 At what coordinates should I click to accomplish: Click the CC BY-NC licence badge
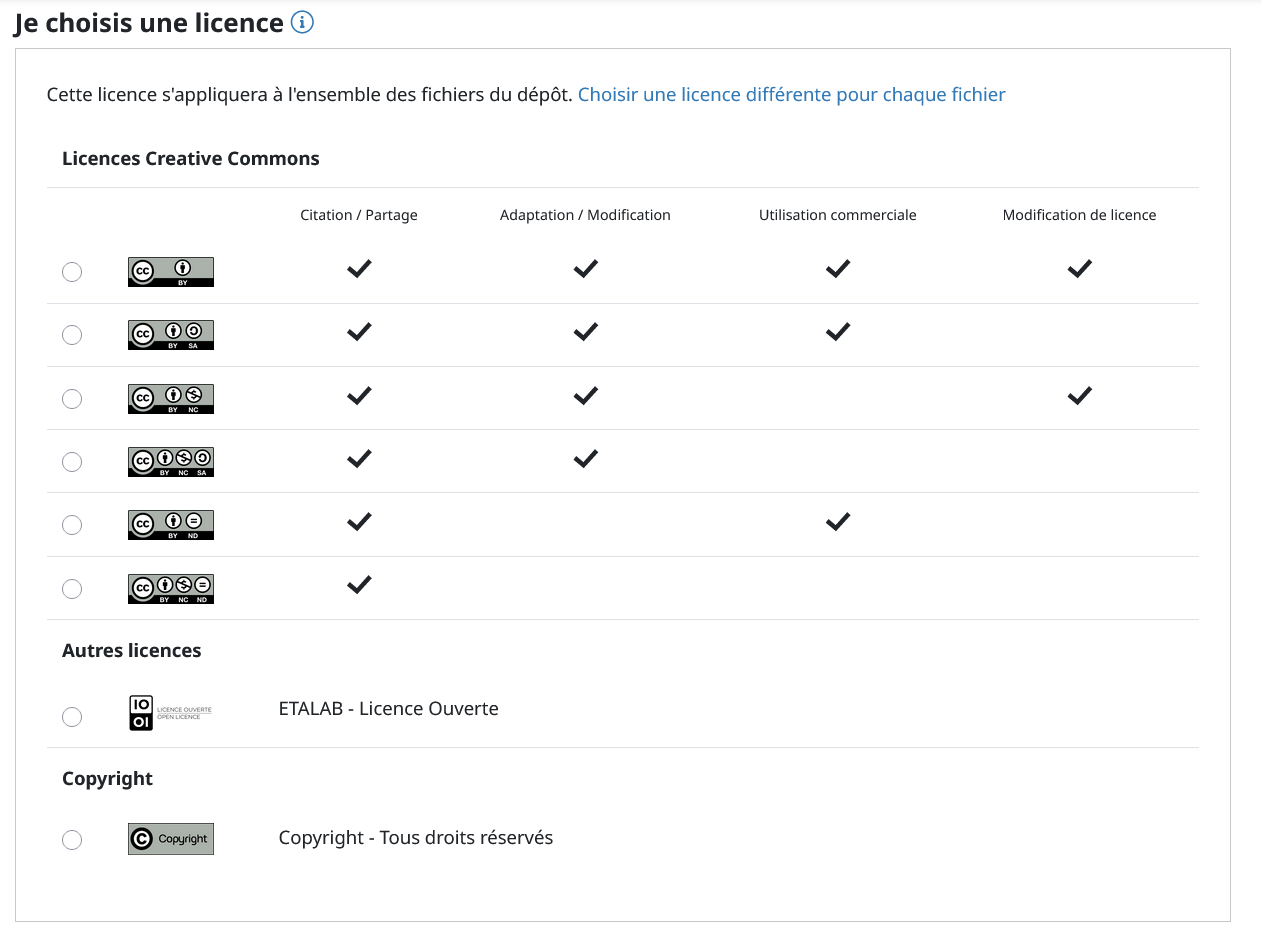170,399
